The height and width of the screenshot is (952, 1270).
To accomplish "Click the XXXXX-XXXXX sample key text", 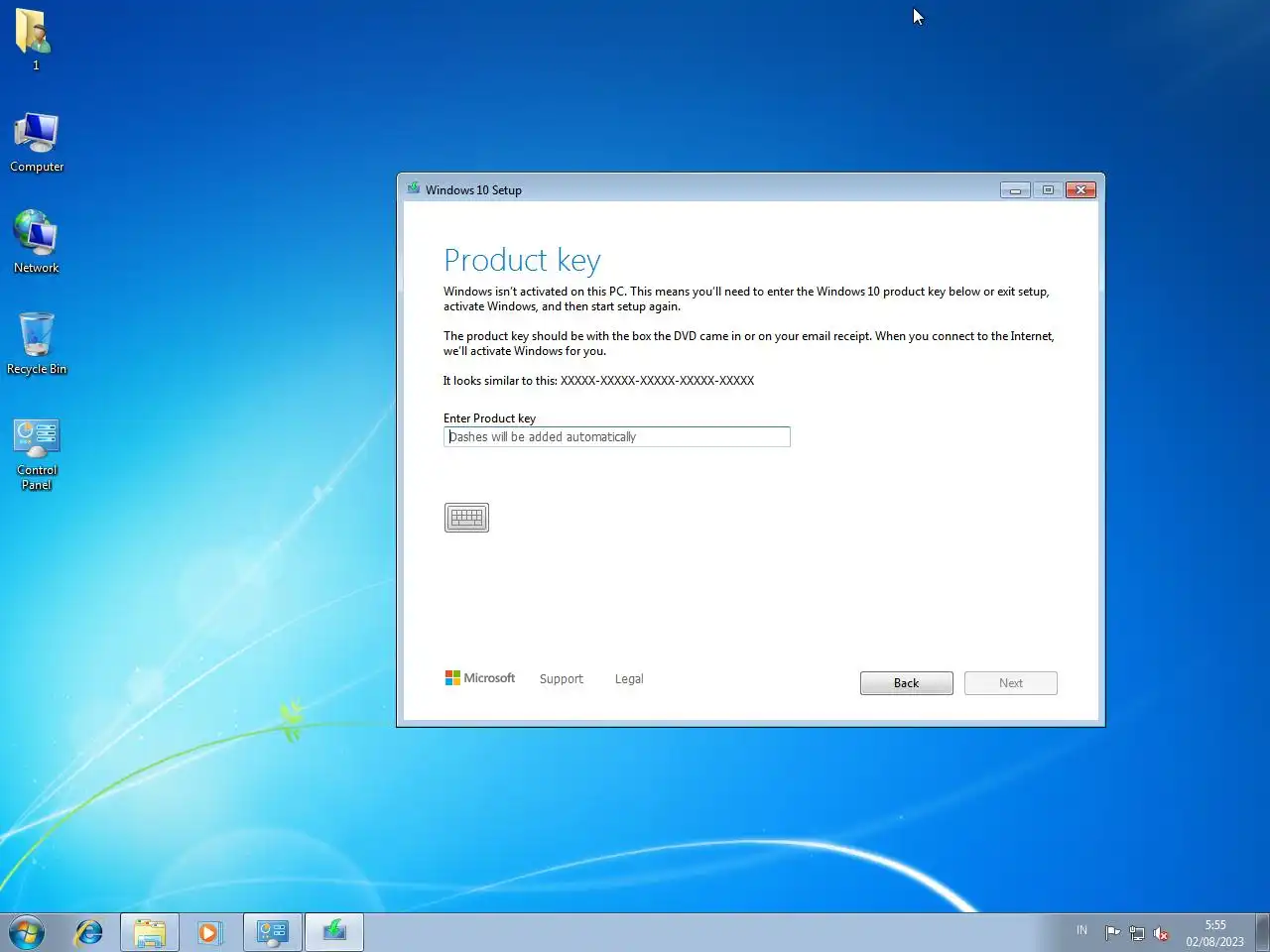I will [657, 381].
